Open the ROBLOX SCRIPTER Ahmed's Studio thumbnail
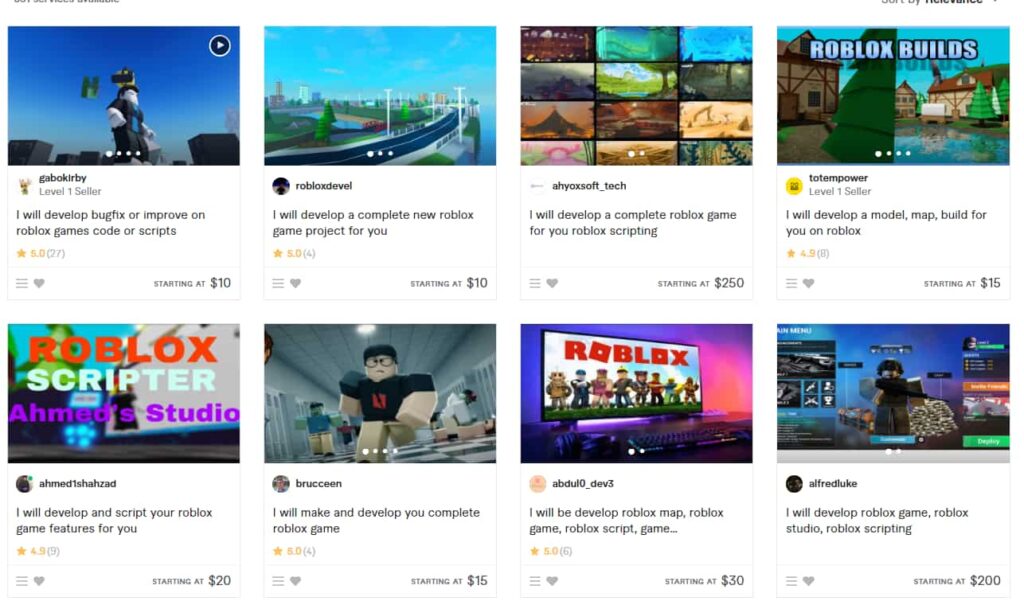 123,393
